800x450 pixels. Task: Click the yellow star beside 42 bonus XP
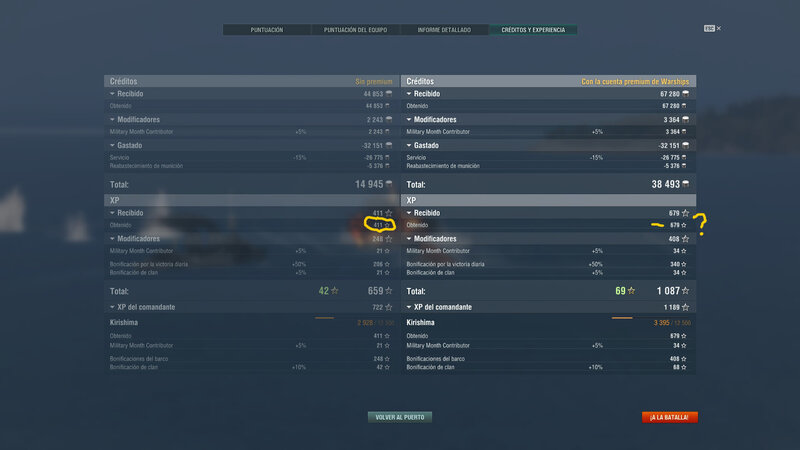(335, 291)
